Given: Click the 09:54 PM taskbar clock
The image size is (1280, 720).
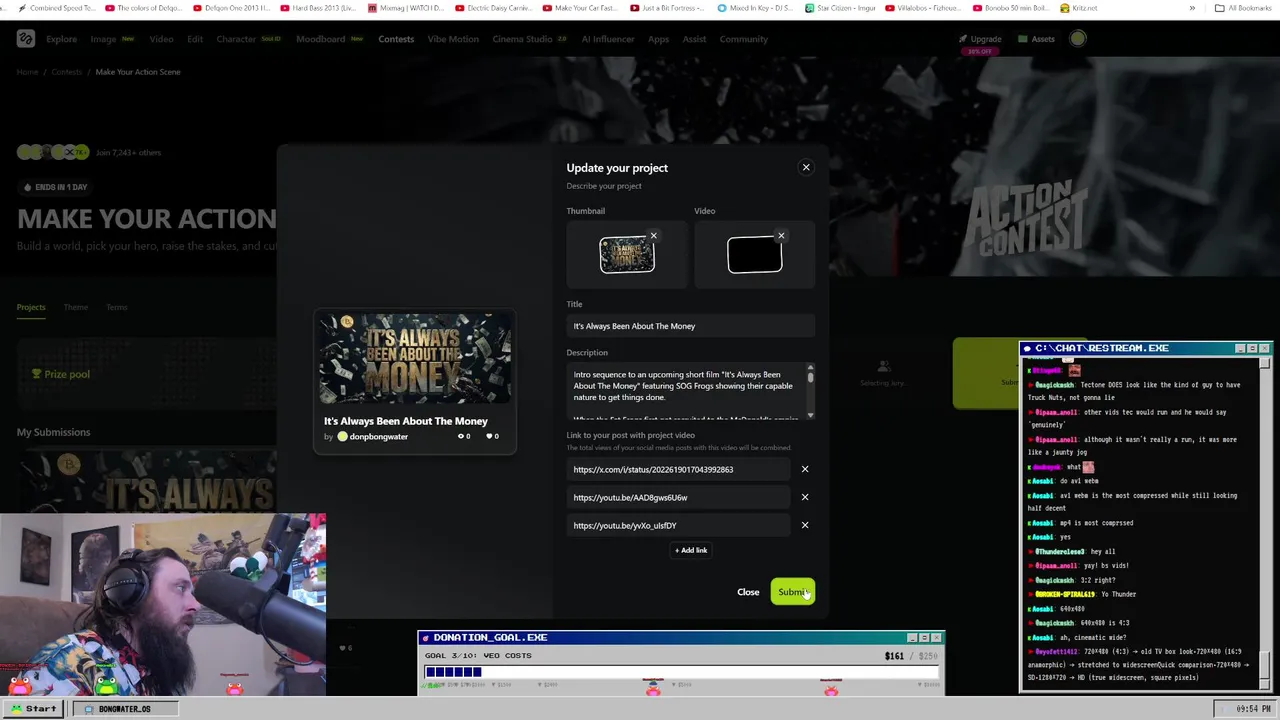Looking at the screenshot, I should tap(1252, 709).
